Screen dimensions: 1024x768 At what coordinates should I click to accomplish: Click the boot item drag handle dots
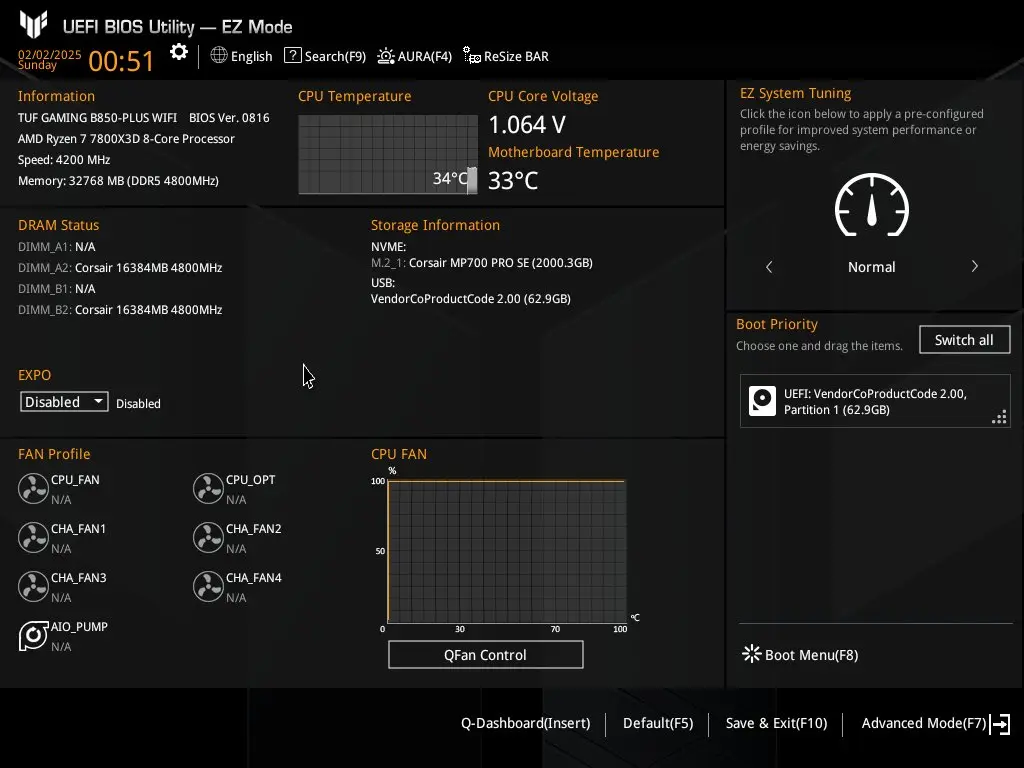pyautogui.click(x=999, y=417)
